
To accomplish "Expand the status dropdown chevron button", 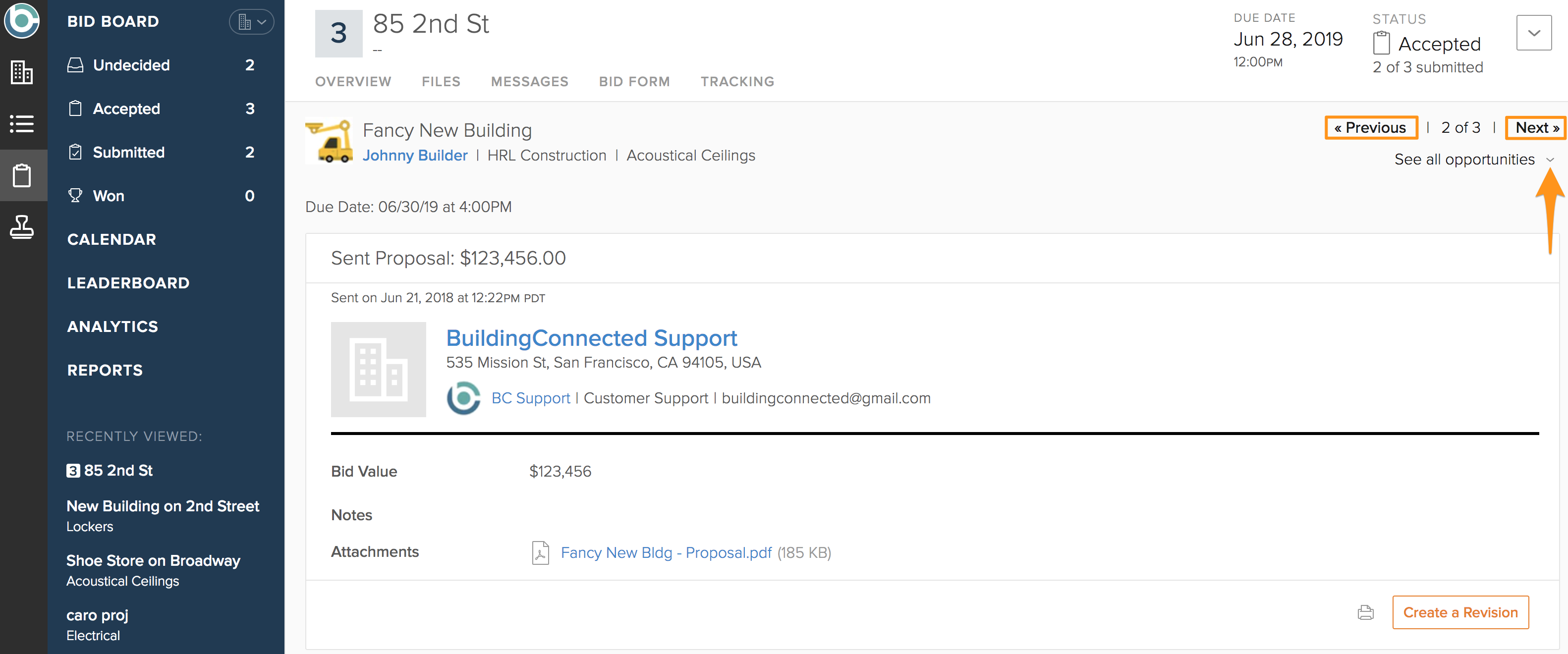I will pos(1533,33).
